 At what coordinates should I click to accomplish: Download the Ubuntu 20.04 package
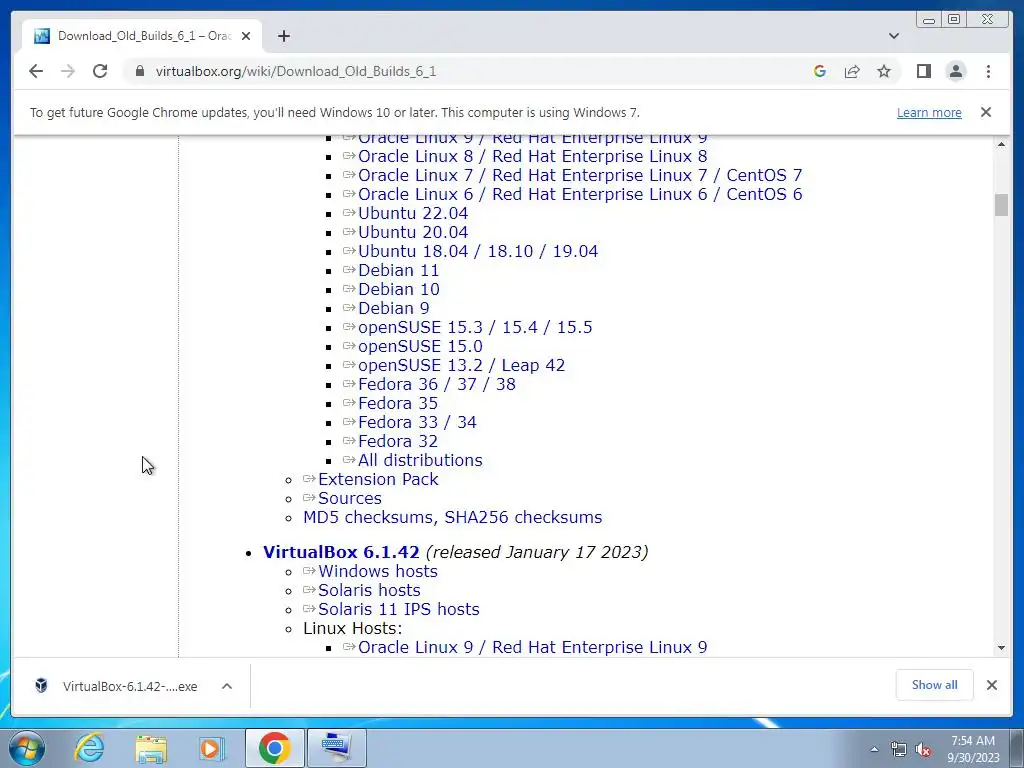(x=413, y=232)
